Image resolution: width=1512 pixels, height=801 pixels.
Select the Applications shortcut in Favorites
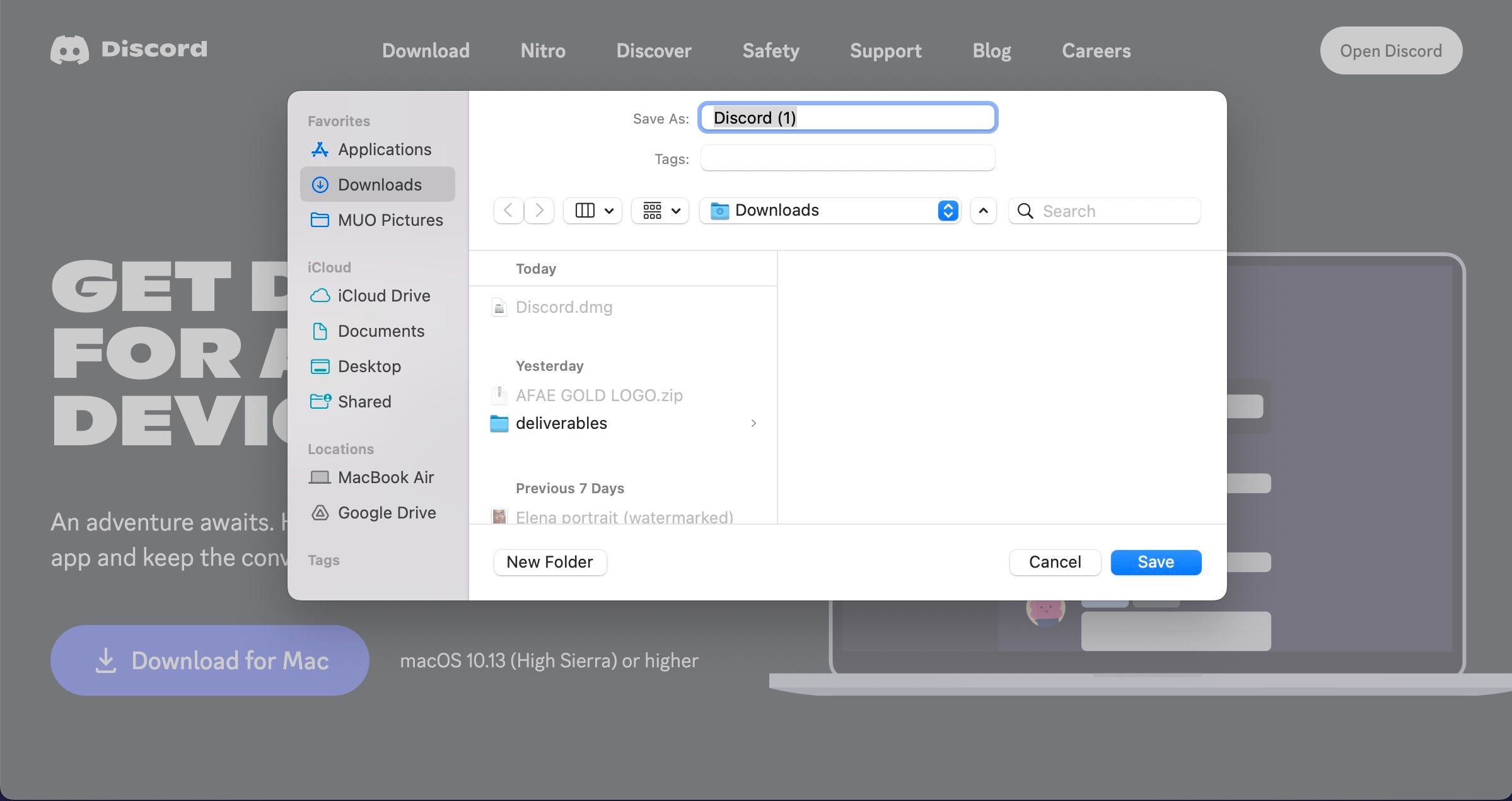point(385,149)
